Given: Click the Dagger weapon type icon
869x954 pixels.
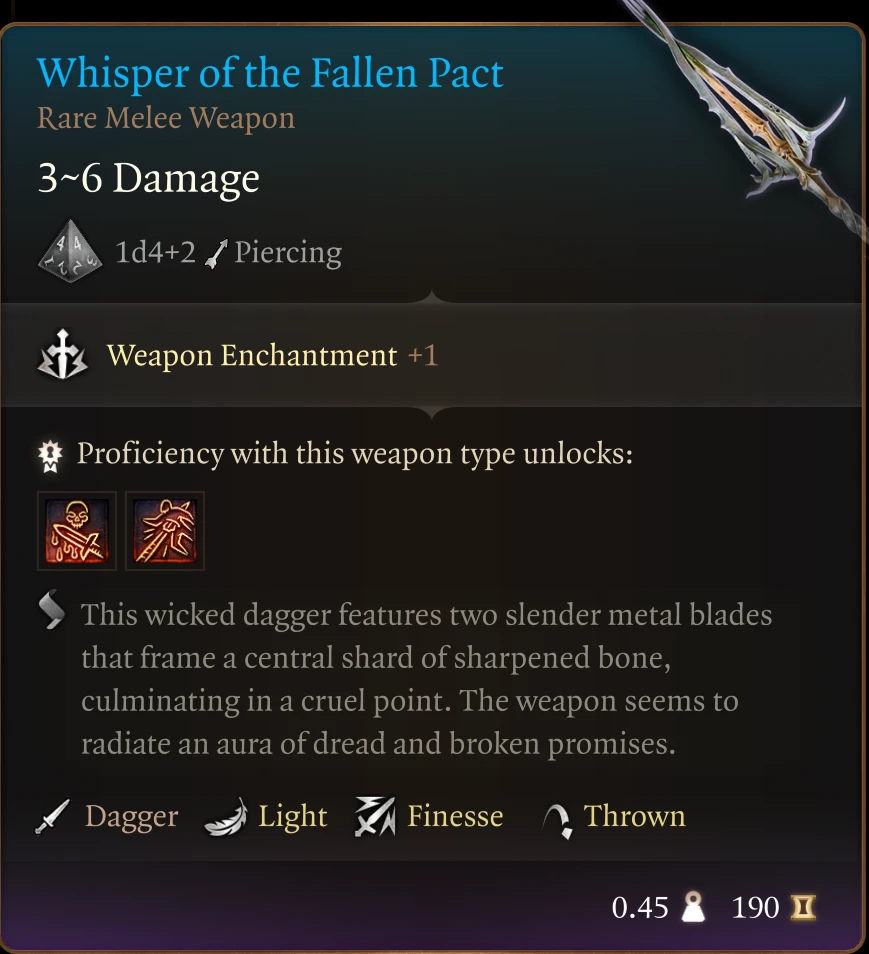Looking at the screenshot, I should pyautogui.click(x=52, y=816).
